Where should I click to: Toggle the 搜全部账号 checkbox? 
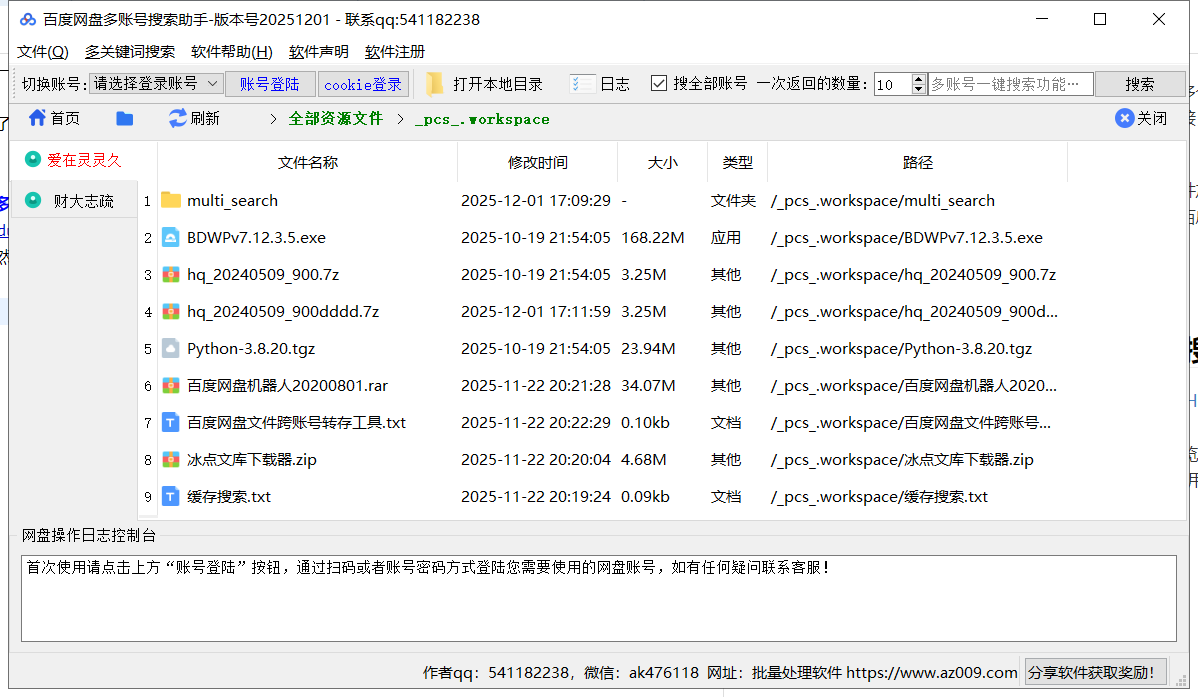[x=659, y=84]
